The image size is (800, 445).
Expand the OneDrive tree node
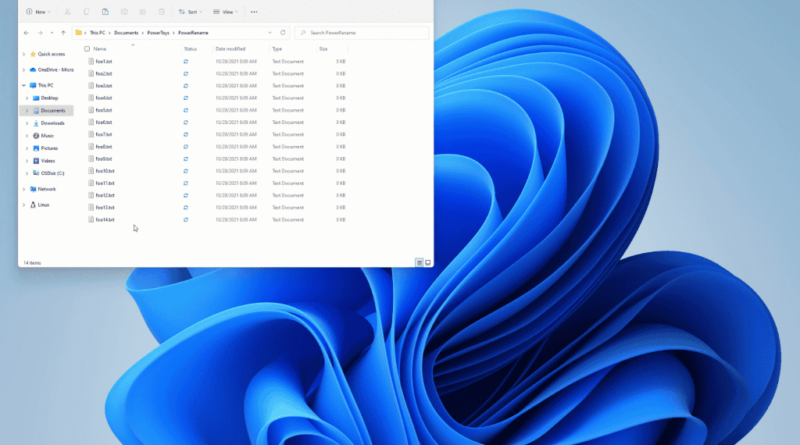point(23,70)
